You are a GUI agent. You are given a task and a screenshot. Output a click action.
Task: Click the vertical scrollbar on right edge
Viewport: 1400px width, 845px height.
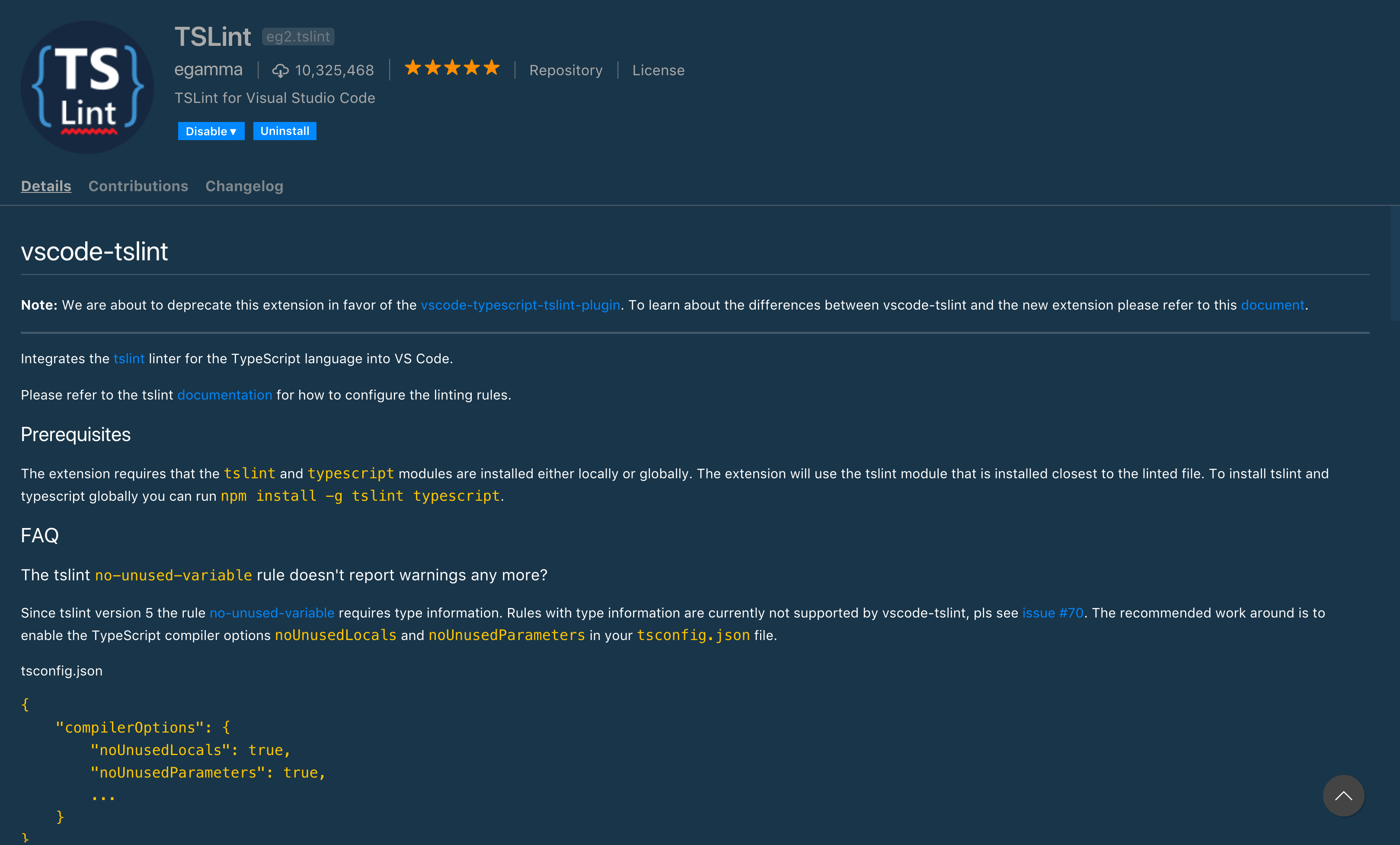click(x=1395, y=263)
